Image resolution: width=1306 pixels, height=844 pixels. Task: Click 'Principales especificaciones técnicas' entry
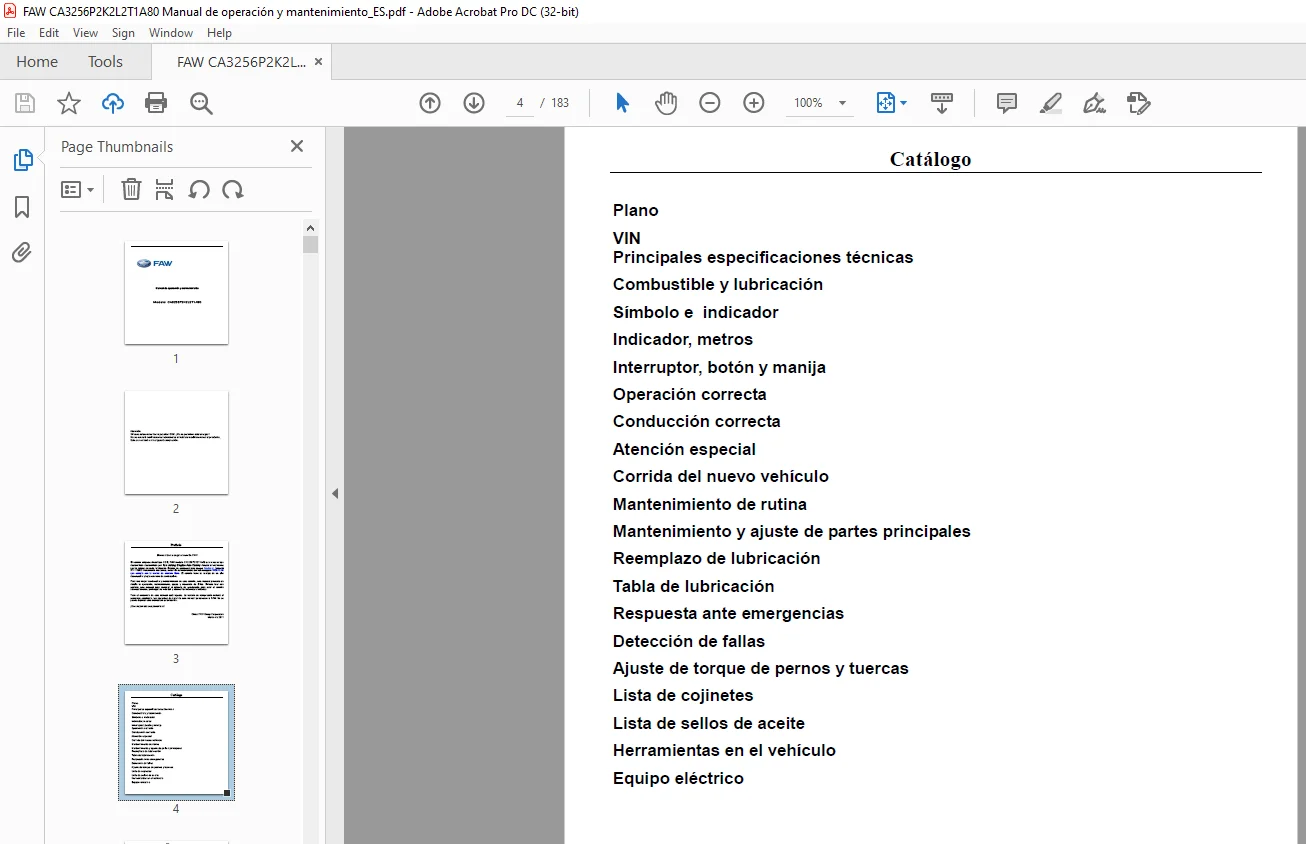tap(763, 257)
